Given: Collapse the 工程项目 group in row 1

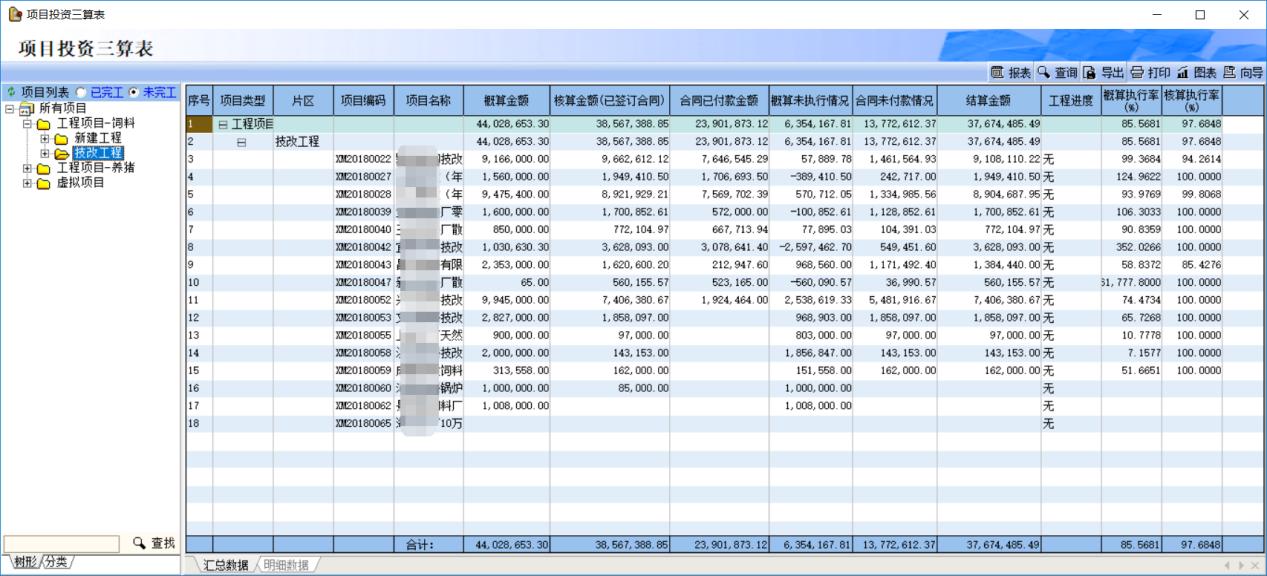Looking at the screenshot, I should tap(223, 124).
